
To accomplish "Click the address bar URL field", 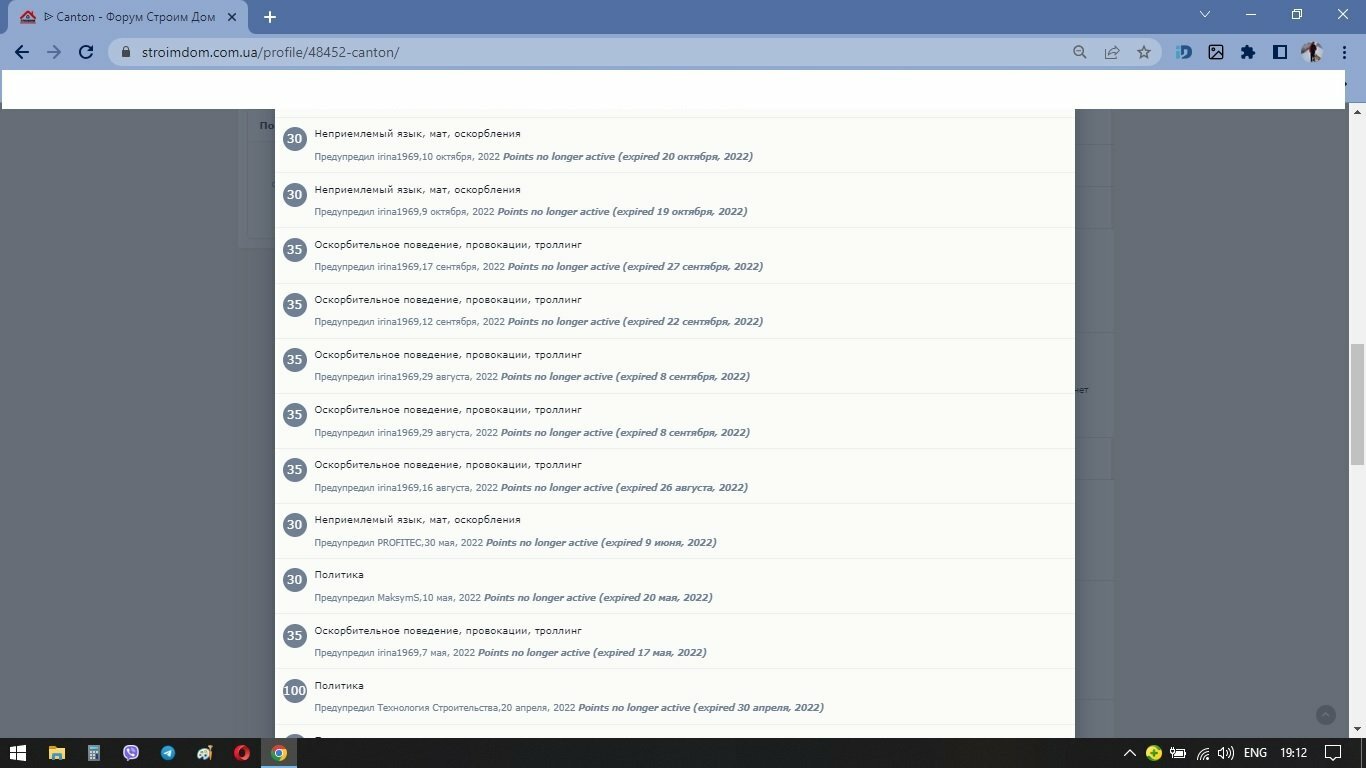I will pos(590,52).
